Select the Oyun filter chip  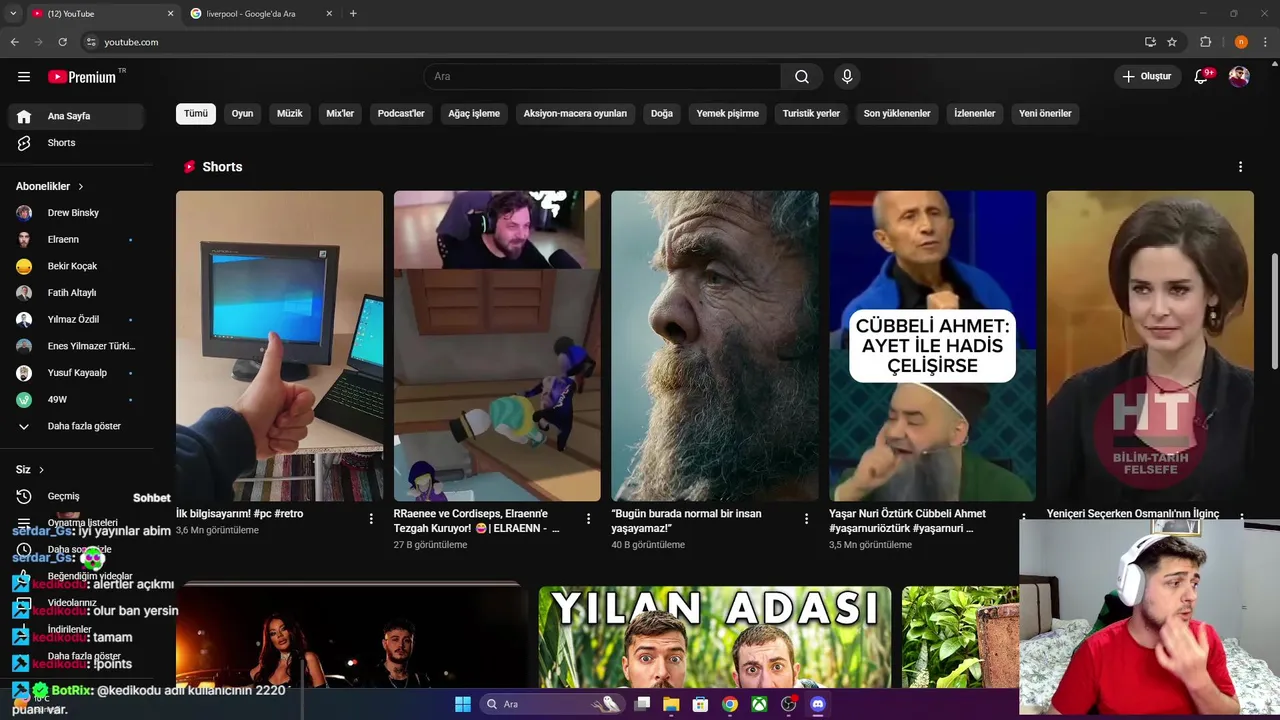pos(242,114)
